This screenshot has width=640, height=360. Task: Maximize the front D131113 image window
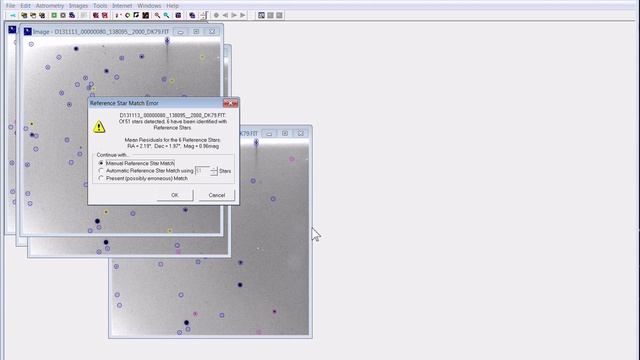[x=196, y=31]
